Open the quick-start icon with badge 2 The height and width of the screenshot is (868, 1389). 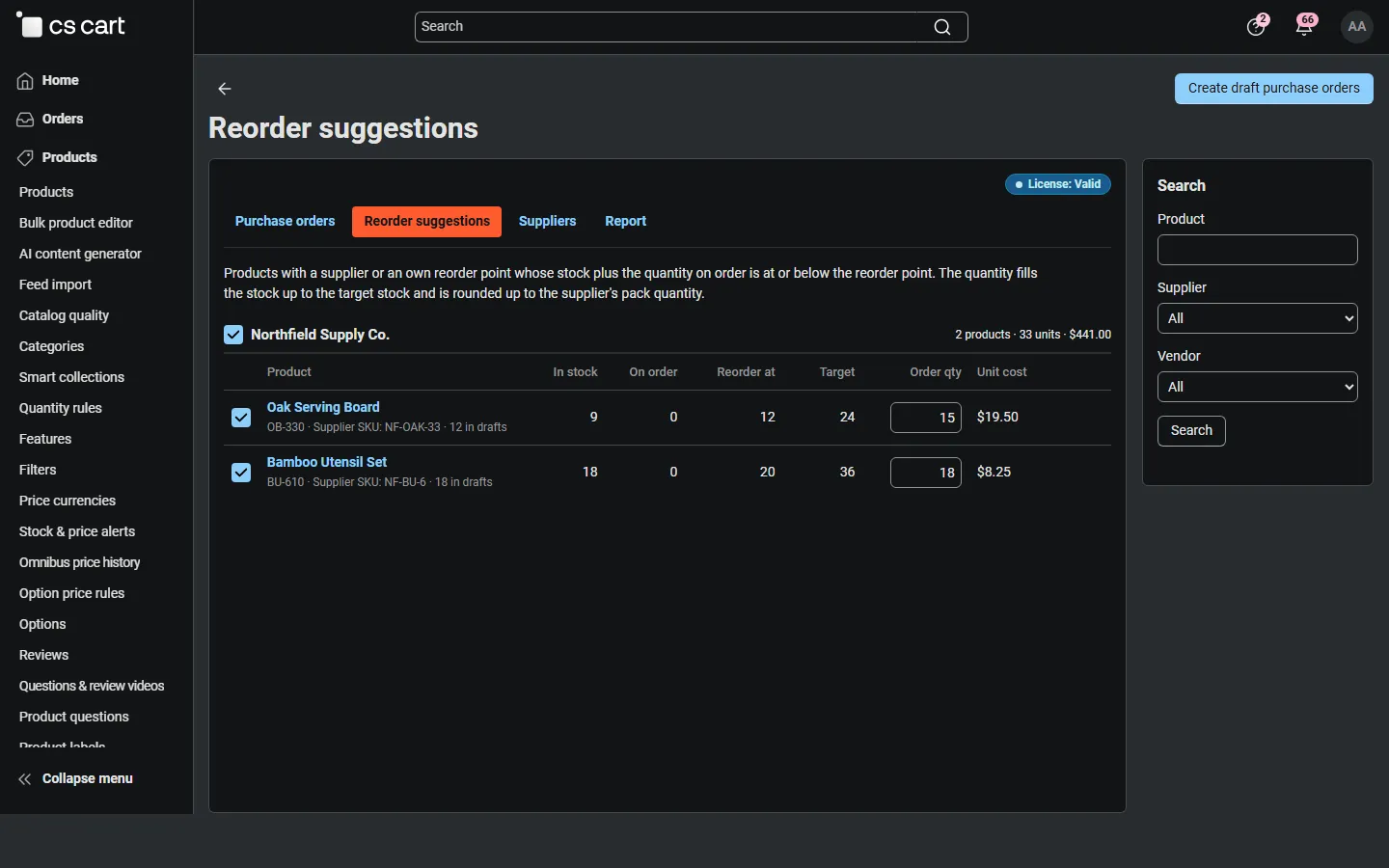click(x=1257, y=25)
